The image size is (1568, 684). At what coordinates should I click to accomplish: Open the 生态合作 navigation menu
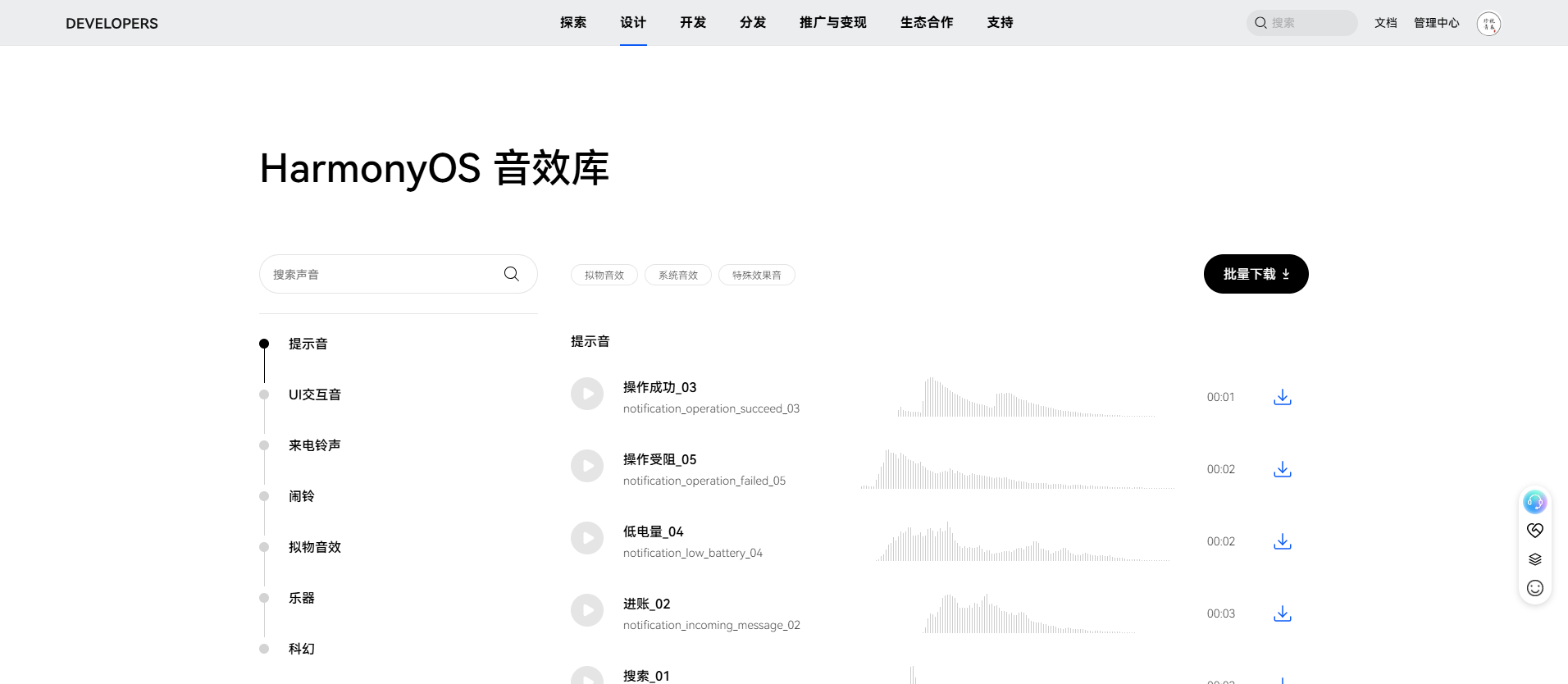point(927,23)
